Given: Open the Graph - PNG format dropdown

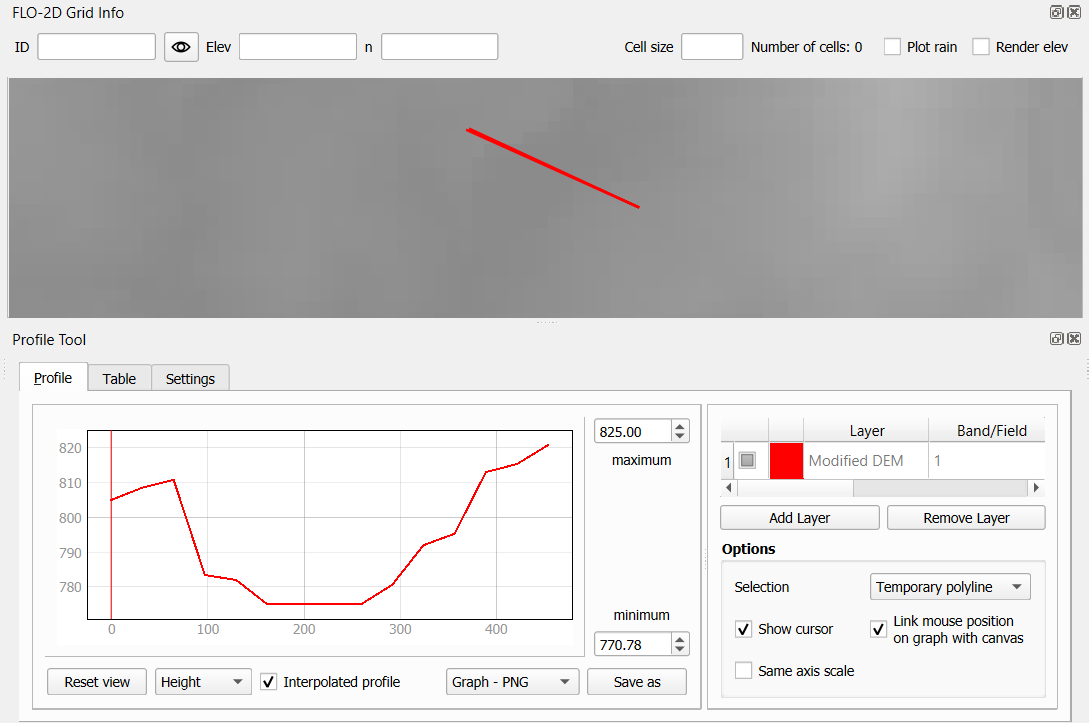Looking at the screenshot, I should (x=512, y=682).
